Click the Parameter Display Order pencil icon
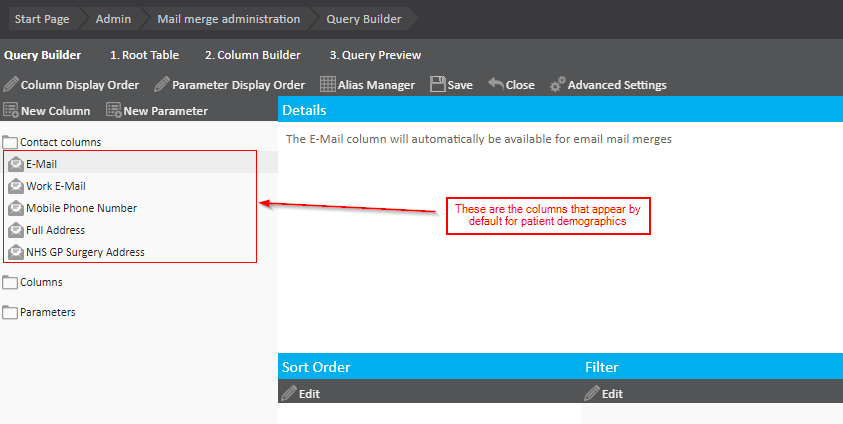This screenshot has height=424, width=843. [162, 85]
